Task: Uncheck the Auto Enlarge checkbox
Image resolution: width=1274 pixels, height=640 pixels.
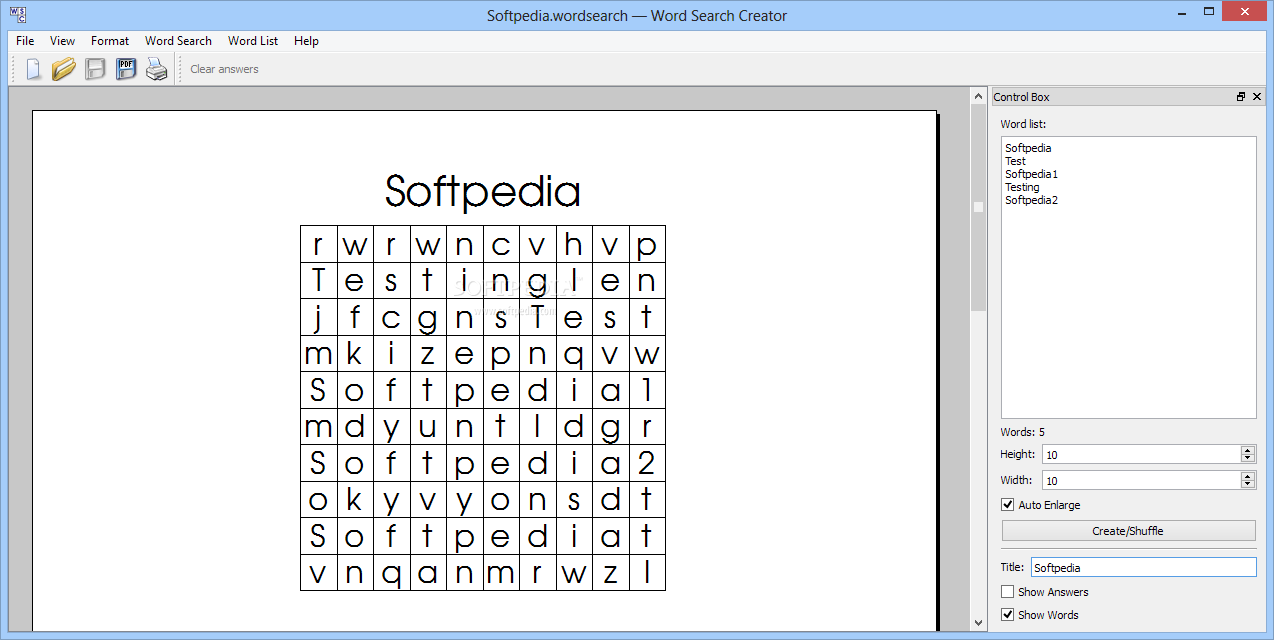Action: (x=1008, y=505)
